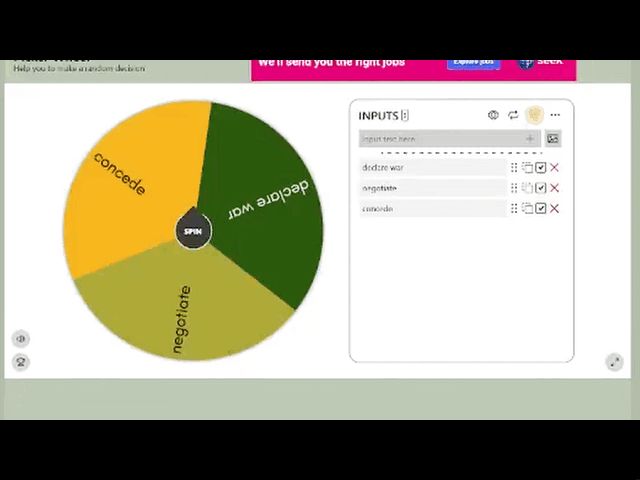Image resolution: width=640 pixels, height=480 pixels.
Task: Duplicate the declare war input
Action: pos(527,167)
